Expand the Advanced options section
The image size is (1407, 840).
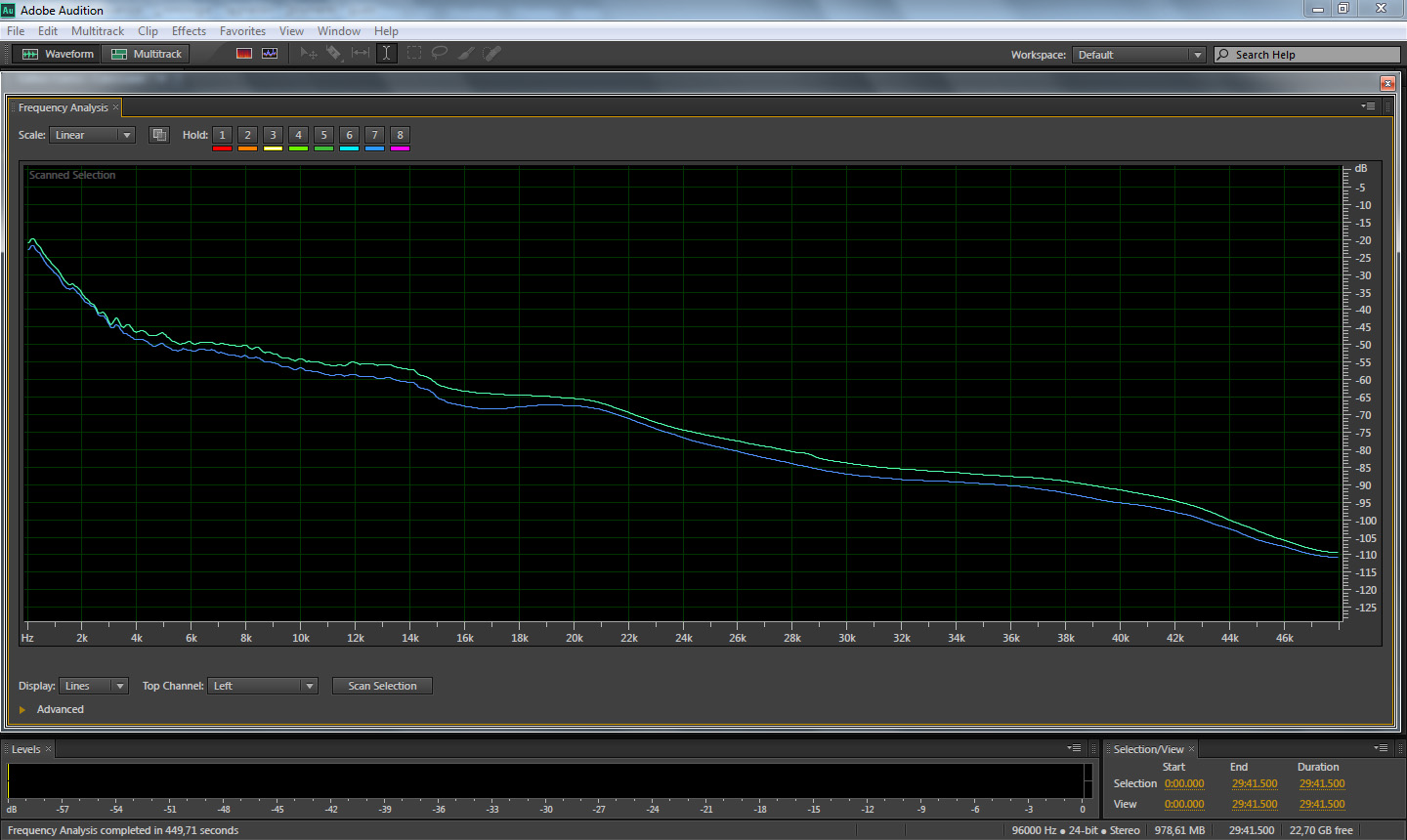[x=21, y=709]
